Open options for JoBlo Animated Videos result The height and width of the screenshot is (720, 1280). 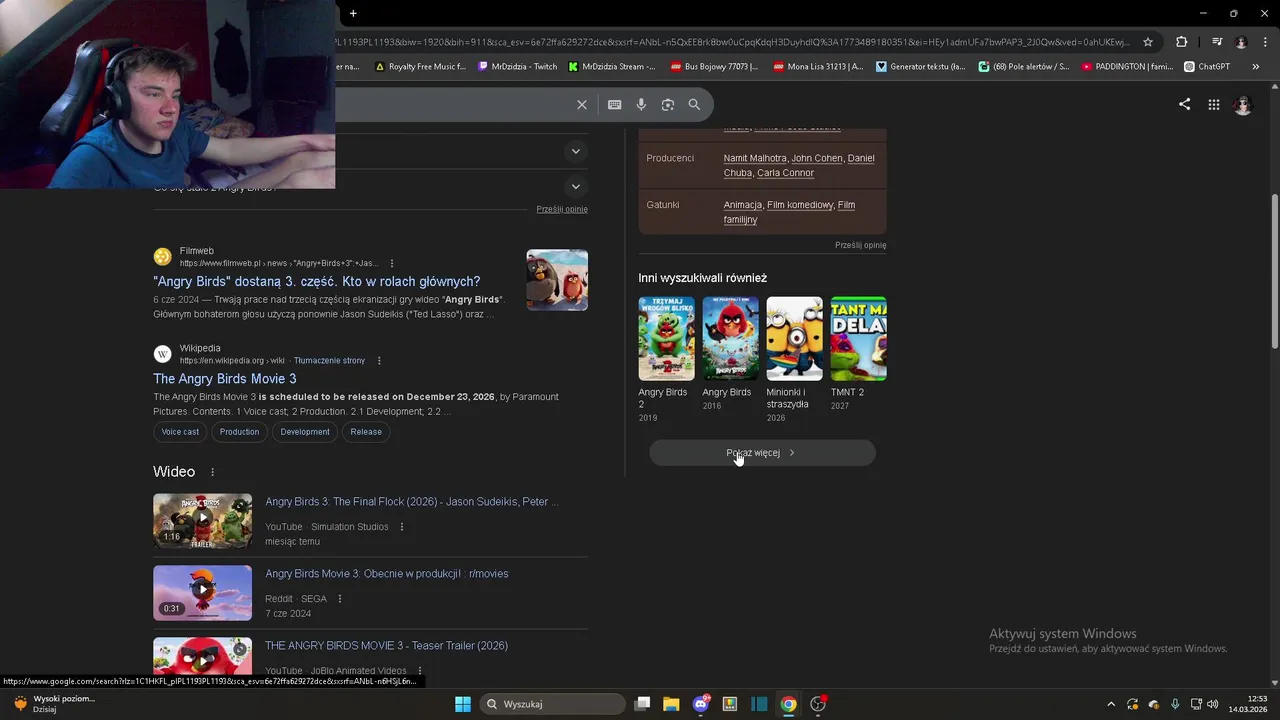click(x=420, y=671)
